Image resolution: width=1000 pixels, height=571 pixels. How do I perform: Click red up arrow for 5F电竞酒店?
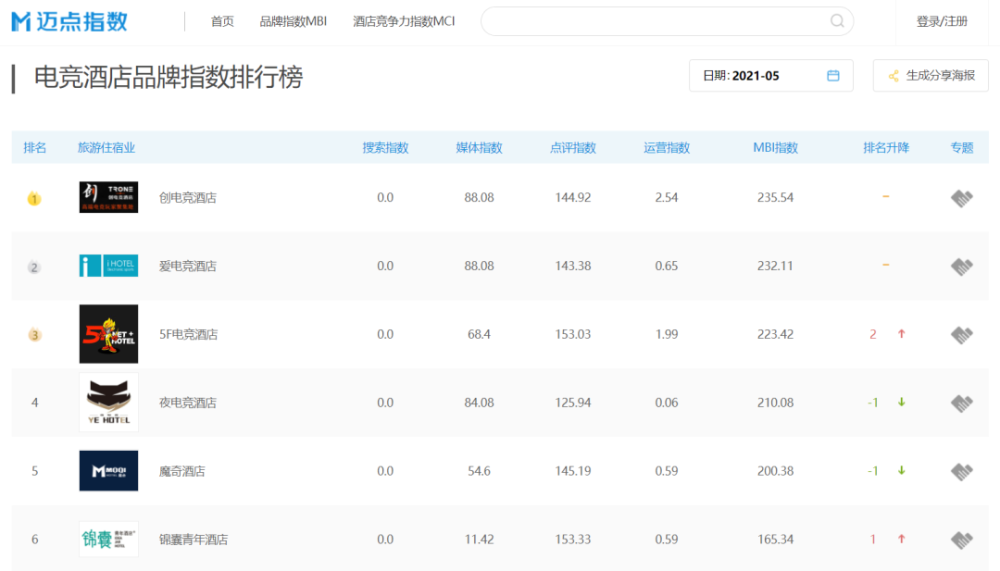[x=901, y=334]
